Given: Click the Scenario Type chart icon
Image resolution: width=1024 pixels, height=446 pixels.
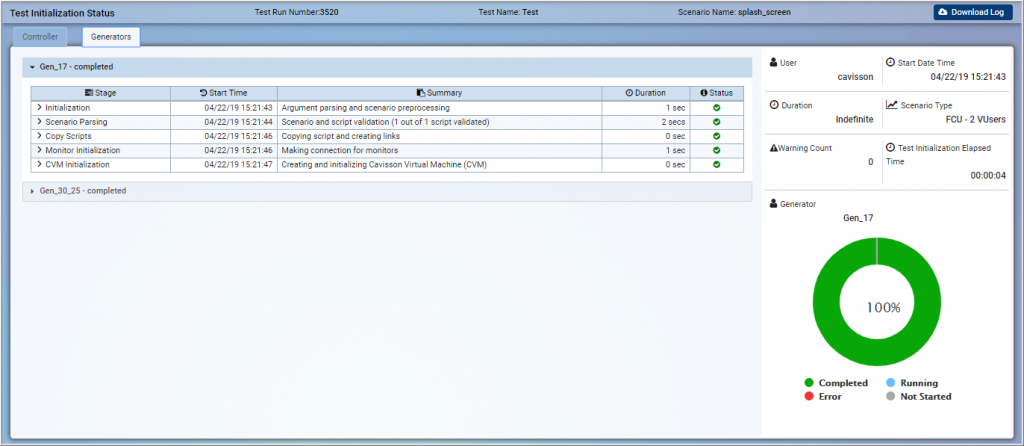Looking at the screenshot, I should tap(891, 104).
